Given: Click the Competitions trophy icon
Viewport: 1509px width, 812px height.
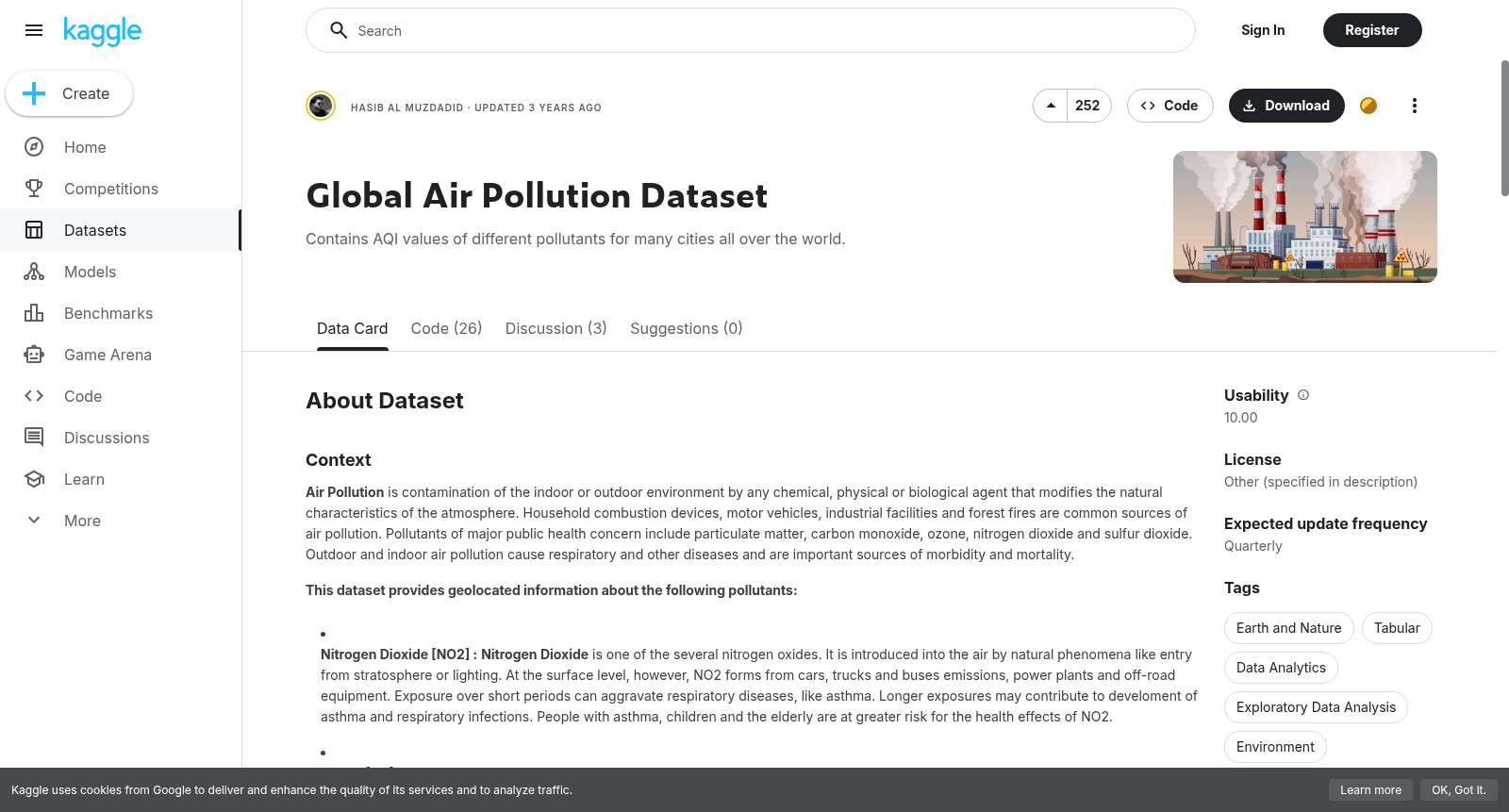Looking at the screenshot, I should (34, 189).
